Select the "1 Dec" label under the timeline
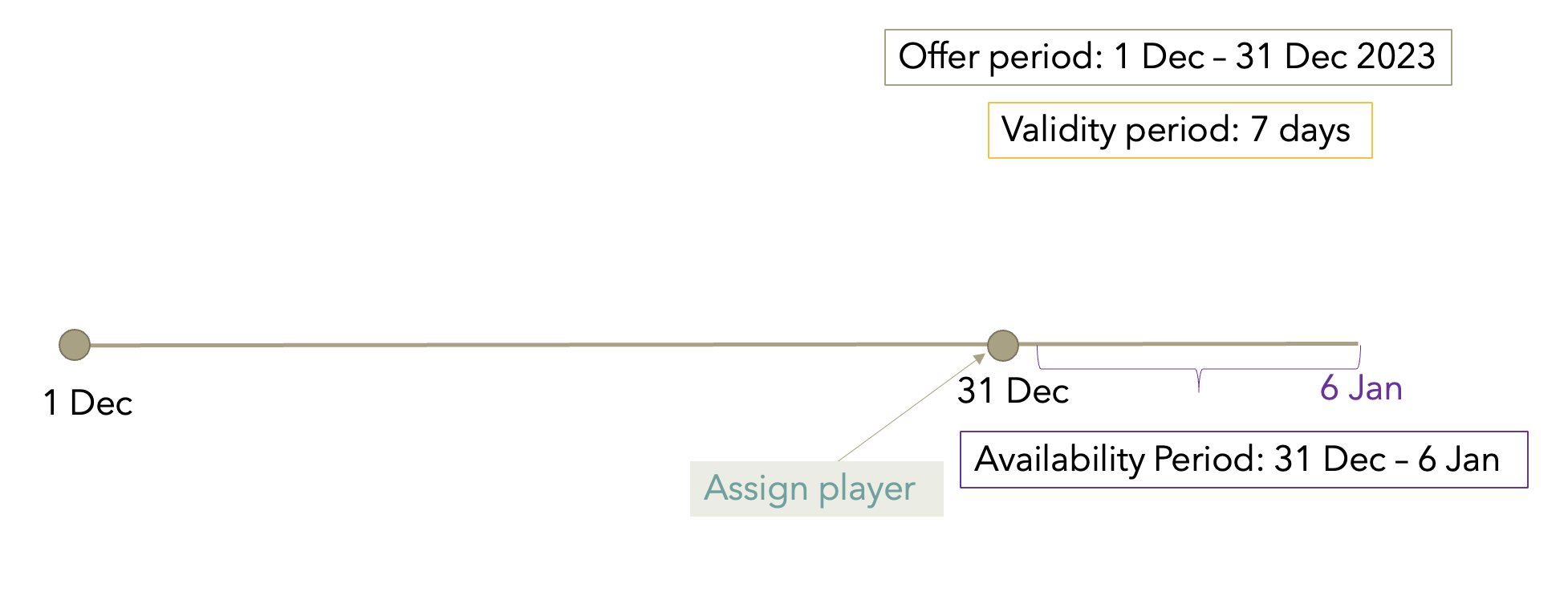Viewport: 1568px width, 608px height. (x=88, y=403)
